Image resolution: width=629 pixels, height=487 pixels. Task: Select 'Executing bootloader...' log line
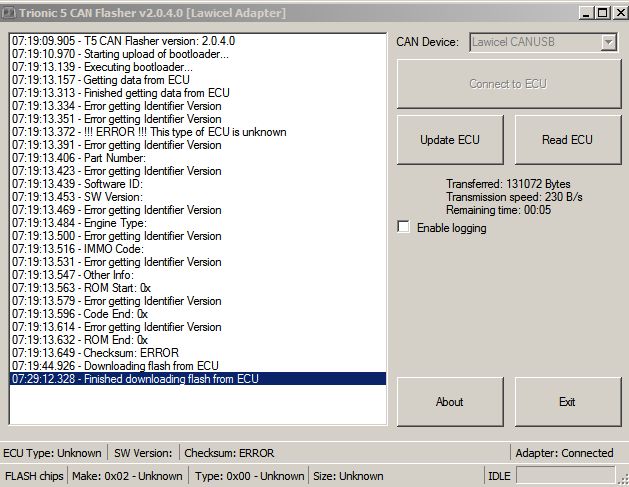tap(197, 67)
